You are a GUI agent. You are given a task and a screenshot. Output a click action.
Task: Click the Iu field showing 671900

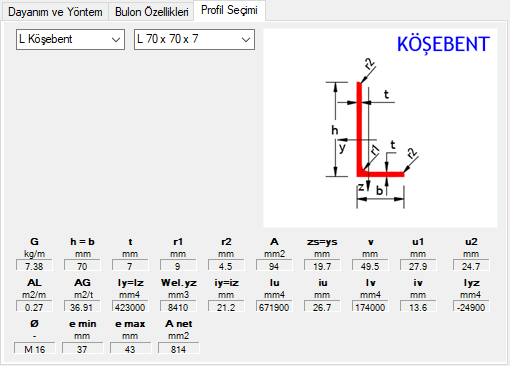click(x=274, y=307)
